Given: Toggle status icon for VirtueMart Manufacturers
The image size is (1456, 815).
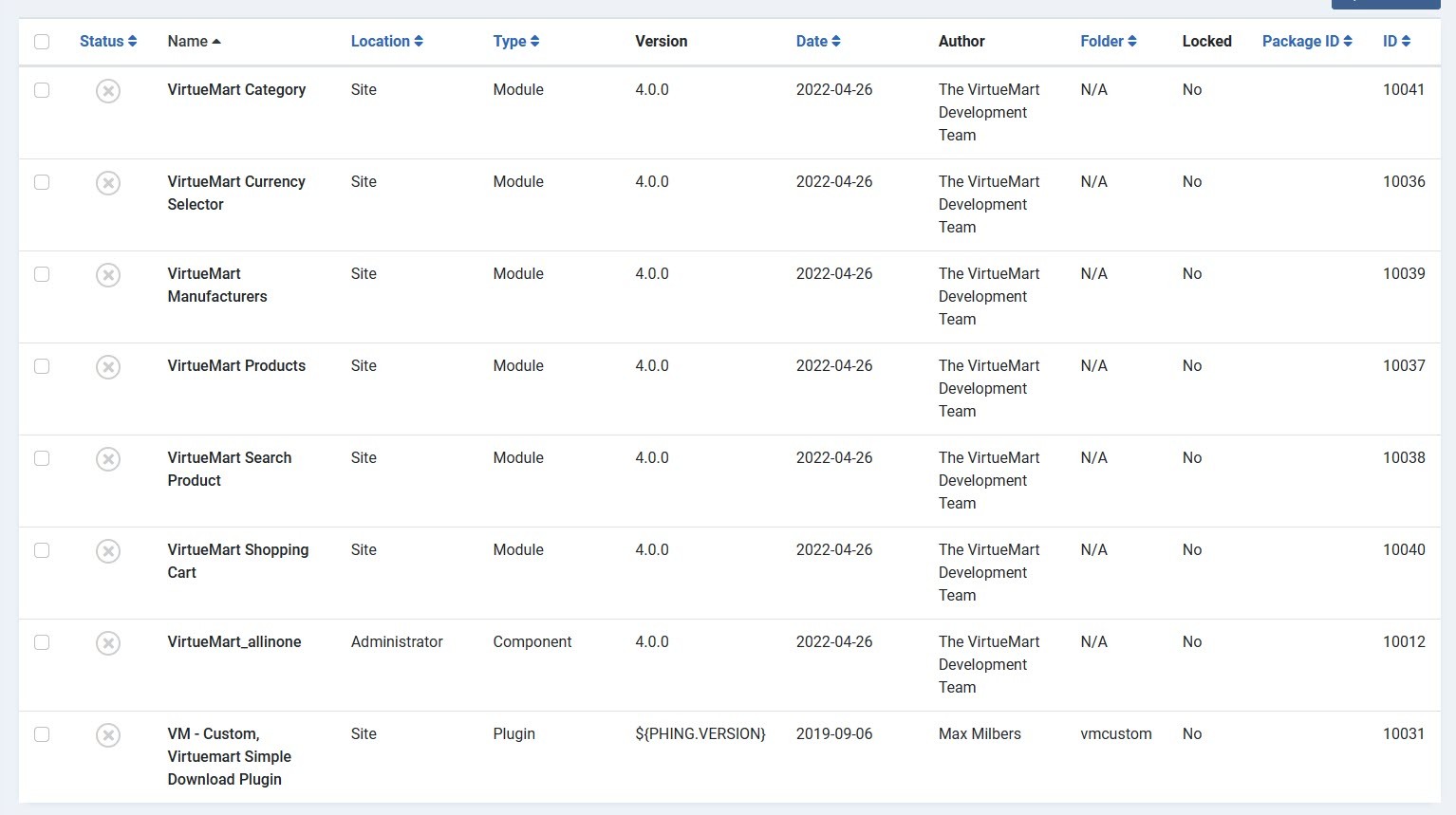Looking at the screenshot, I should pos(108,275).
